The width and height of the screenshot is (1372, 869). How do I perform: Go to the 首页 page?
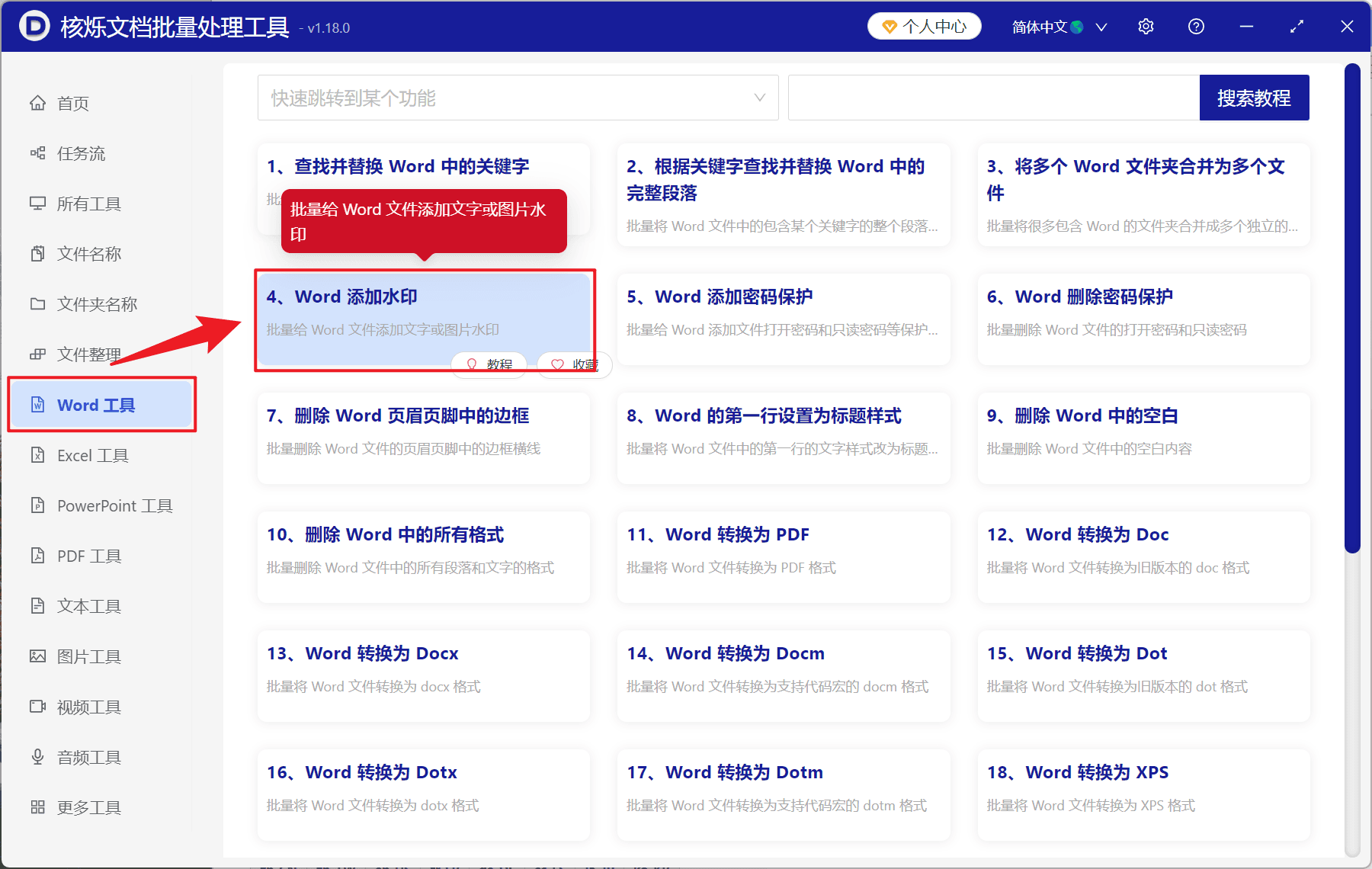72,103
